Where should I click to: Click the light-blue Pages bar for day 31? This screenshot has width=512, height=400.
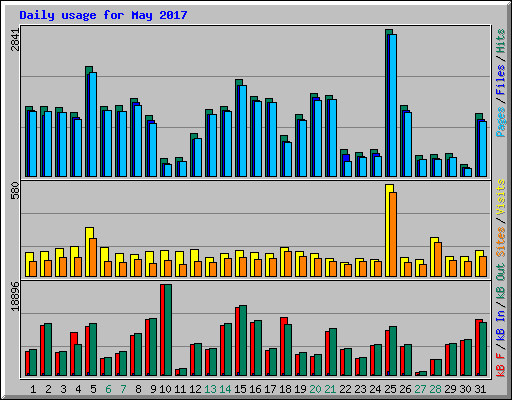(x=483, y=149)
